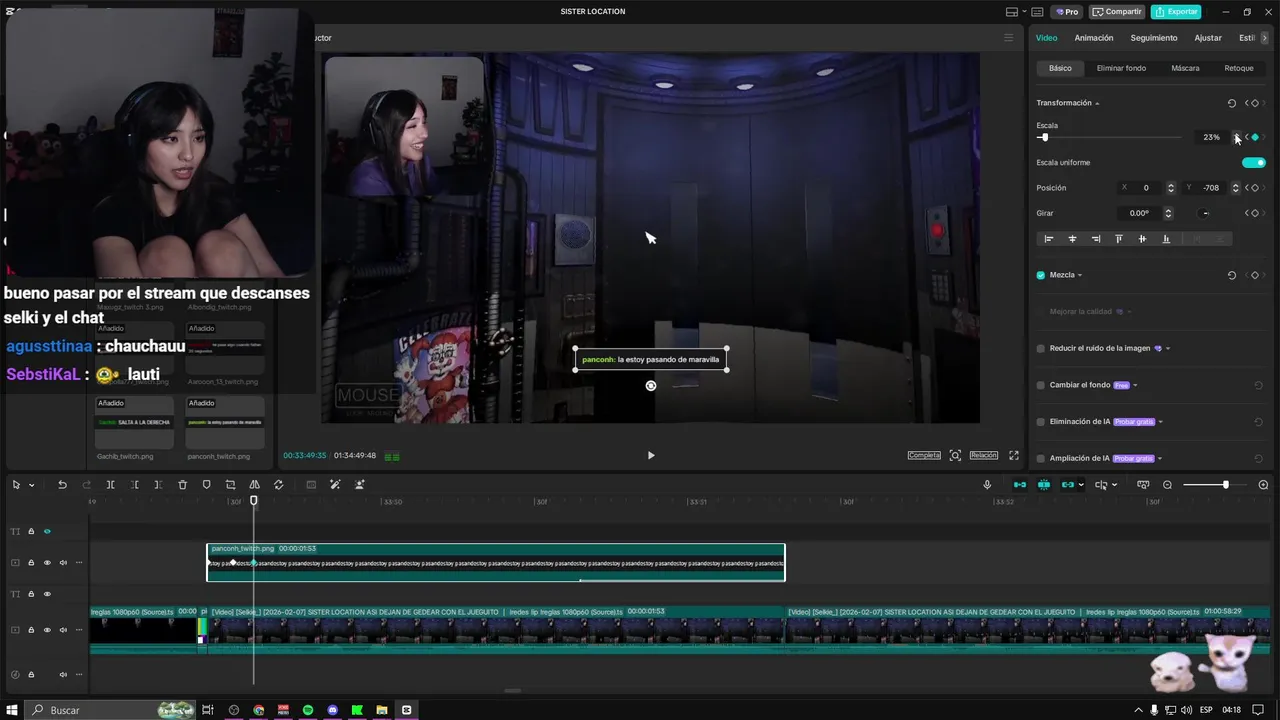
Task: Choose the Split tool in the timeline toolbar
Action: pos(110,485)
